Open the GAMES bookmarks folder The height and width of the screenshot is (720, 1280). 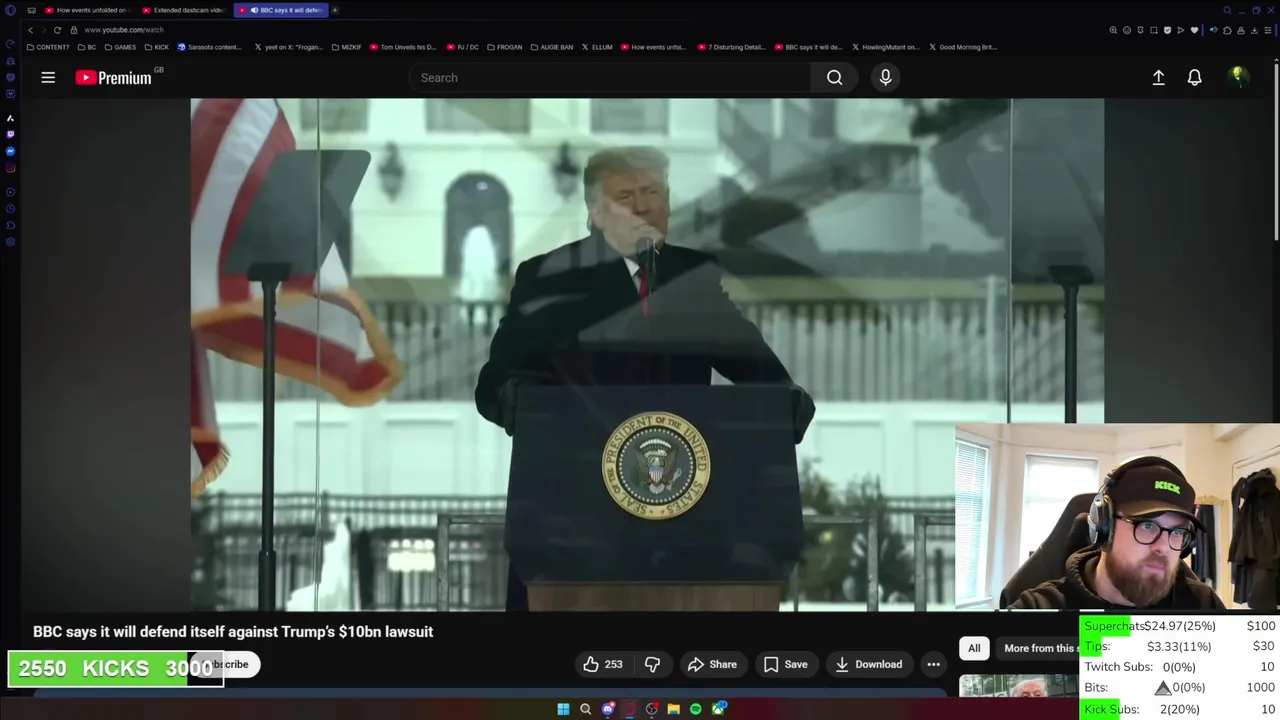coord(120,47)
